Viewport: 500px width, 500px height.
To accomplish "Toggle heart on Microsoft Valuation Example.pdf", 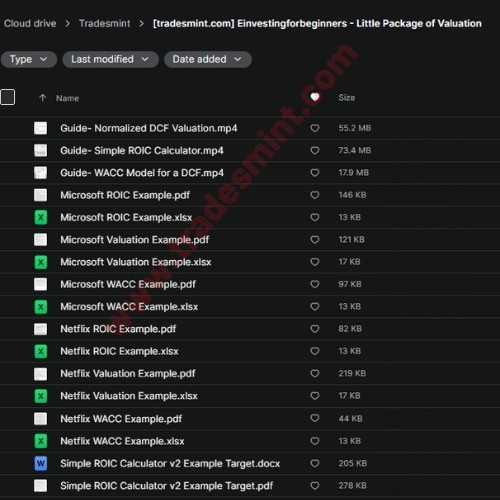I will (315, 240).
